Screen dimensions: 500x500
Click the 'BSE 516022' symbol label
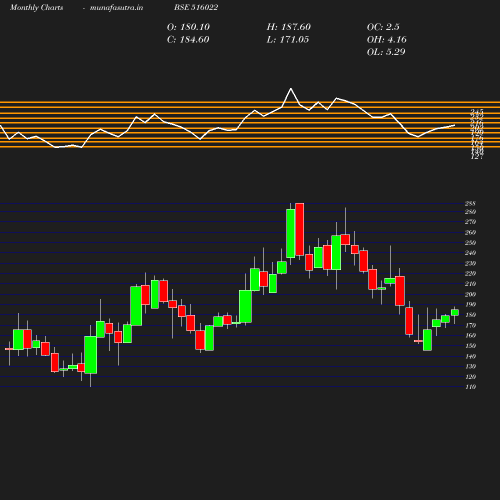pyautogui.click(x=196, y=8)
